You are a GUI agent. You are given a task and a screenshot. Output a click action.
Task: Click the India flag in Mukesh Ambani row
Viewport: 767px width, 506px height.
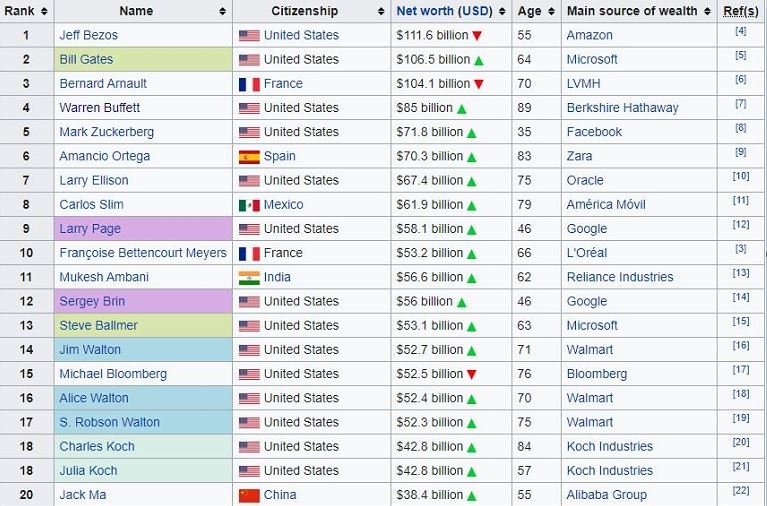249,277
